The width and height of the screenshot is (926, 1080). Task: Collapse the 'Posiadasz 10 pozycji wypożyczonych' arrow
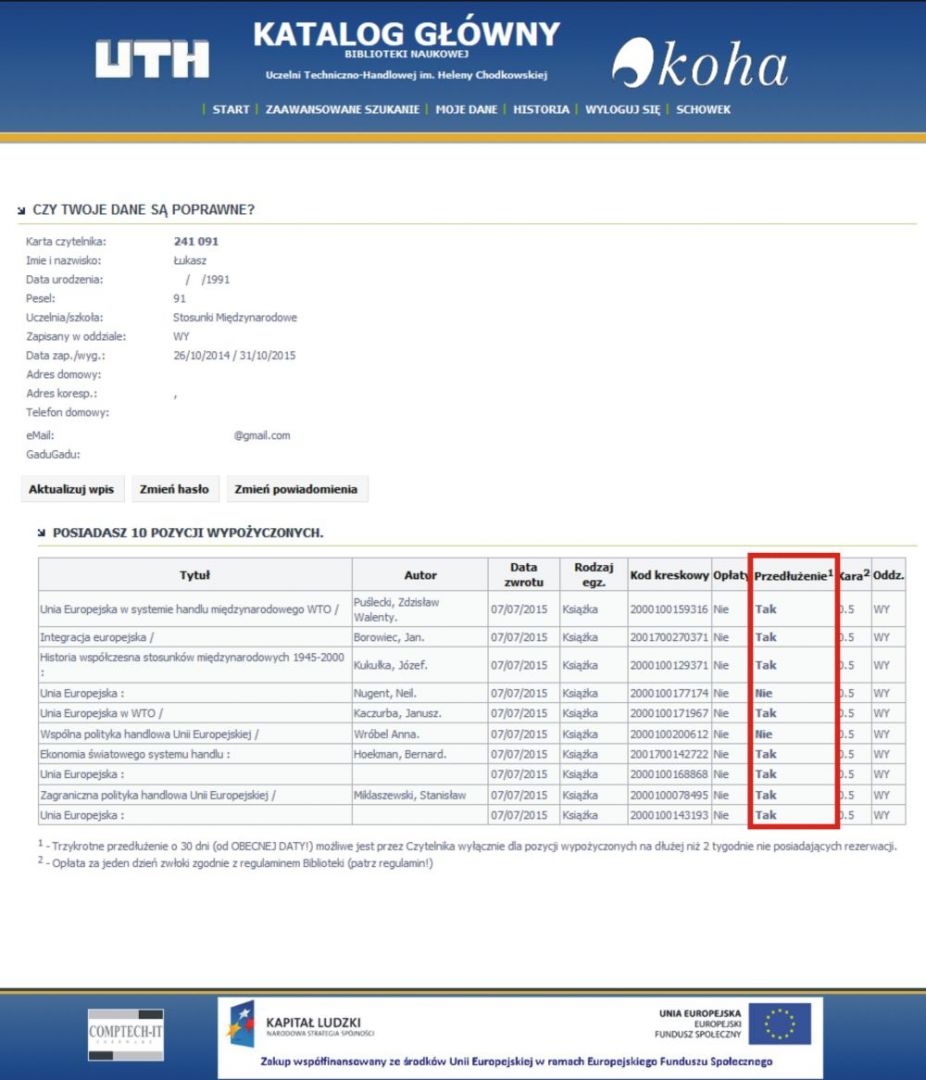click(41, 533)
